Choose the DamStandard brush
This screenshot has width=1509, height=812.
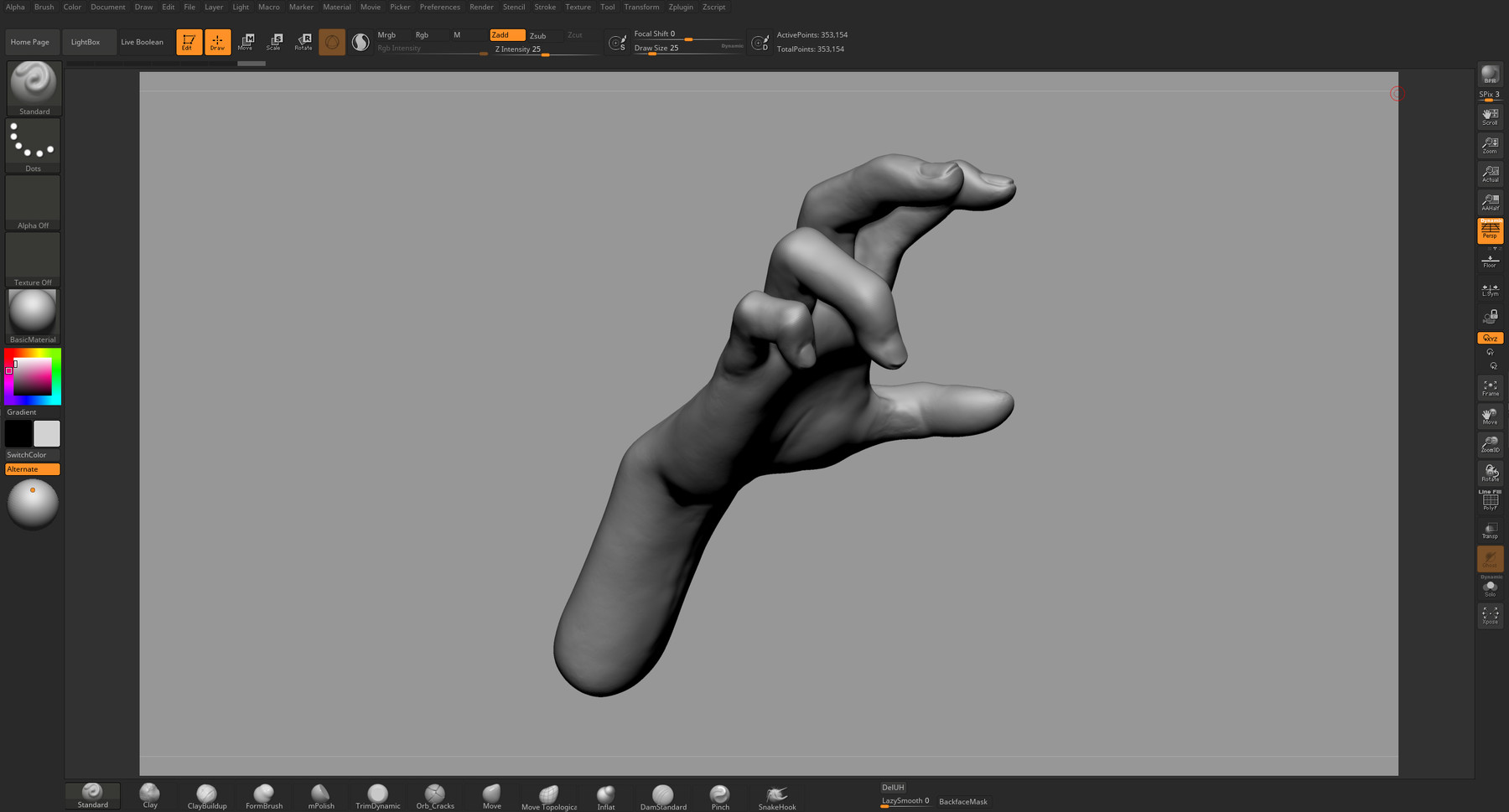click(662, 796)
